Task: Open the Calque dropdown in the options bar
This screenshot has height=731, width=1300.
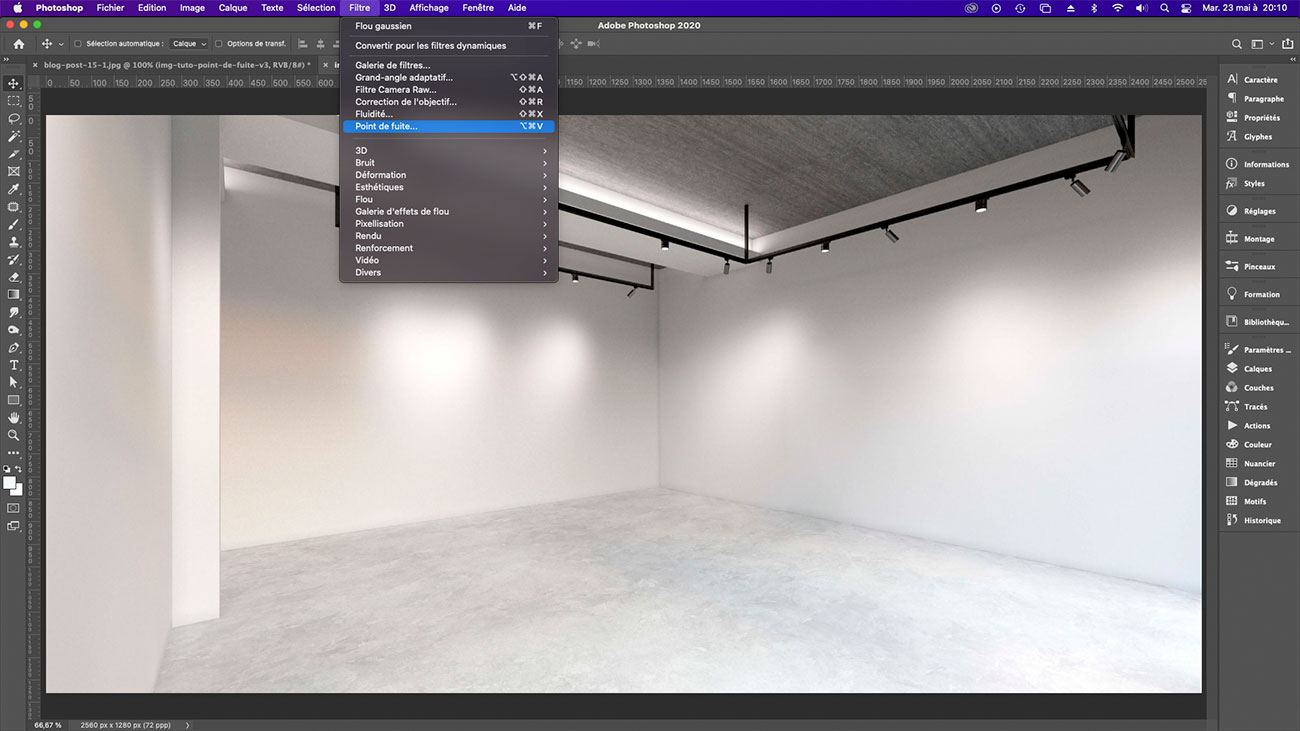Action: click(x=189, y=43)
